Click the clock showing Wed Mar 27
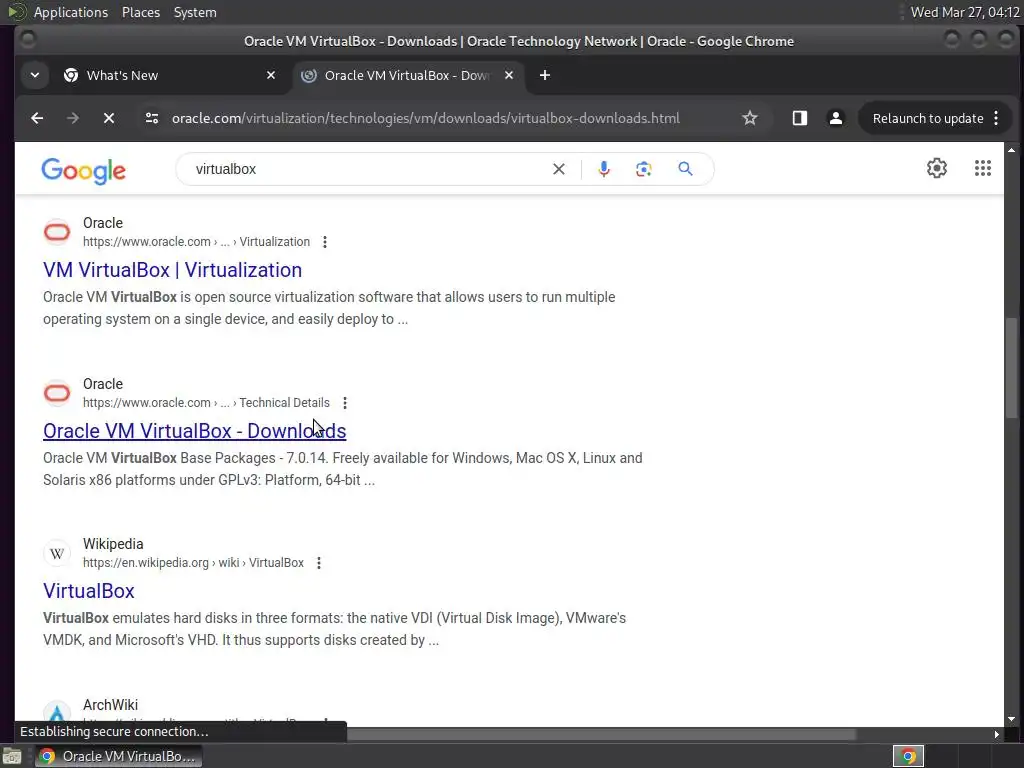Image resolution: width=1024 pixels, height=768 pixels. [x=965, y=12]
